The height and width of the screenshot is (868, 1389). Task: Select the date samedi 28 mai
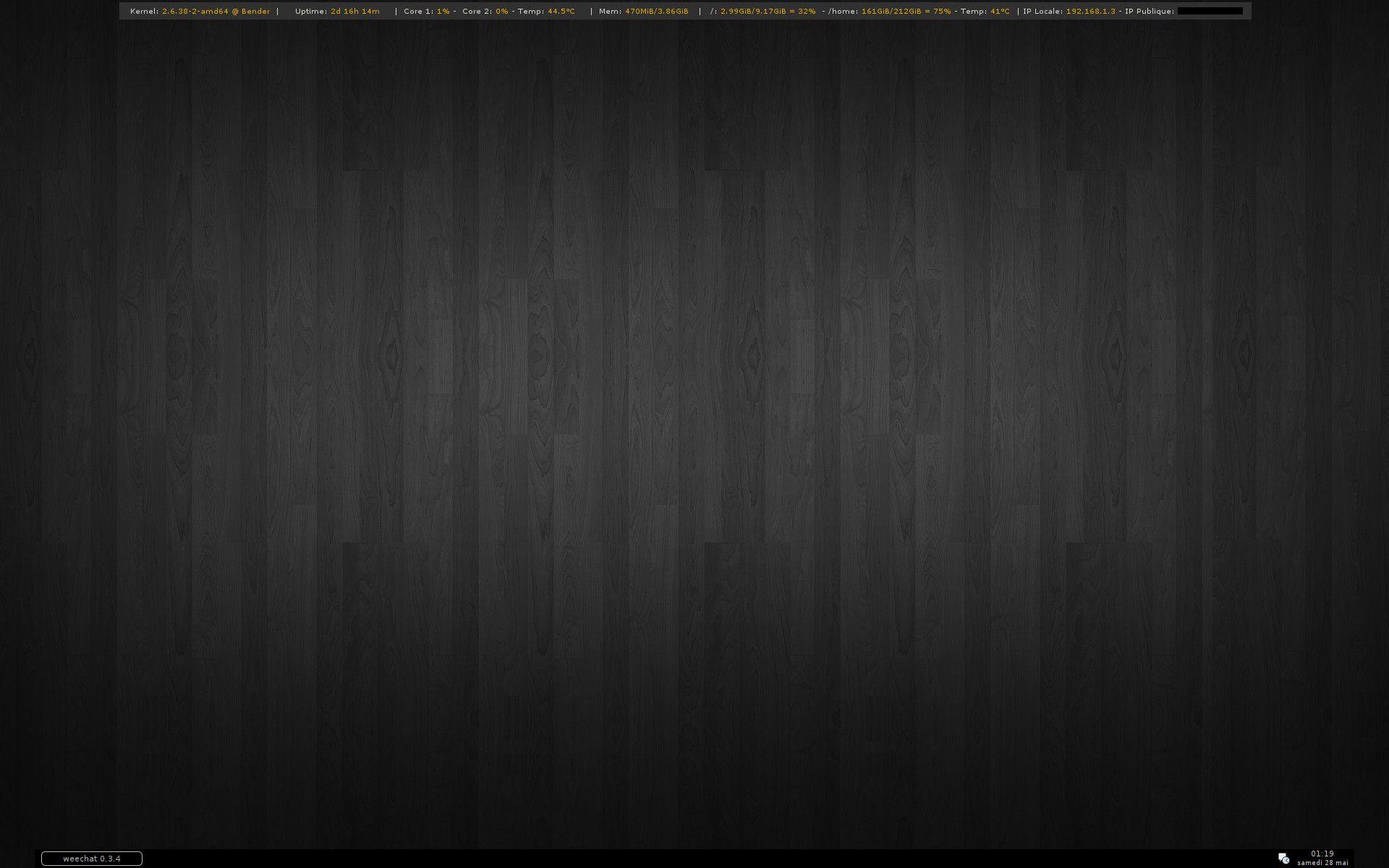1325,862
